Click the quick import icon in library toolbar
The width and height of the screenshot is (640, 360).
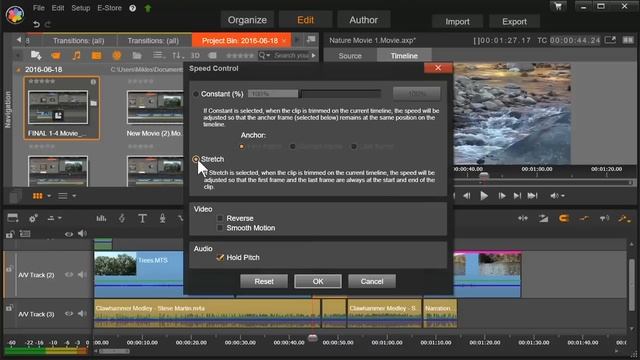(36, 55)
